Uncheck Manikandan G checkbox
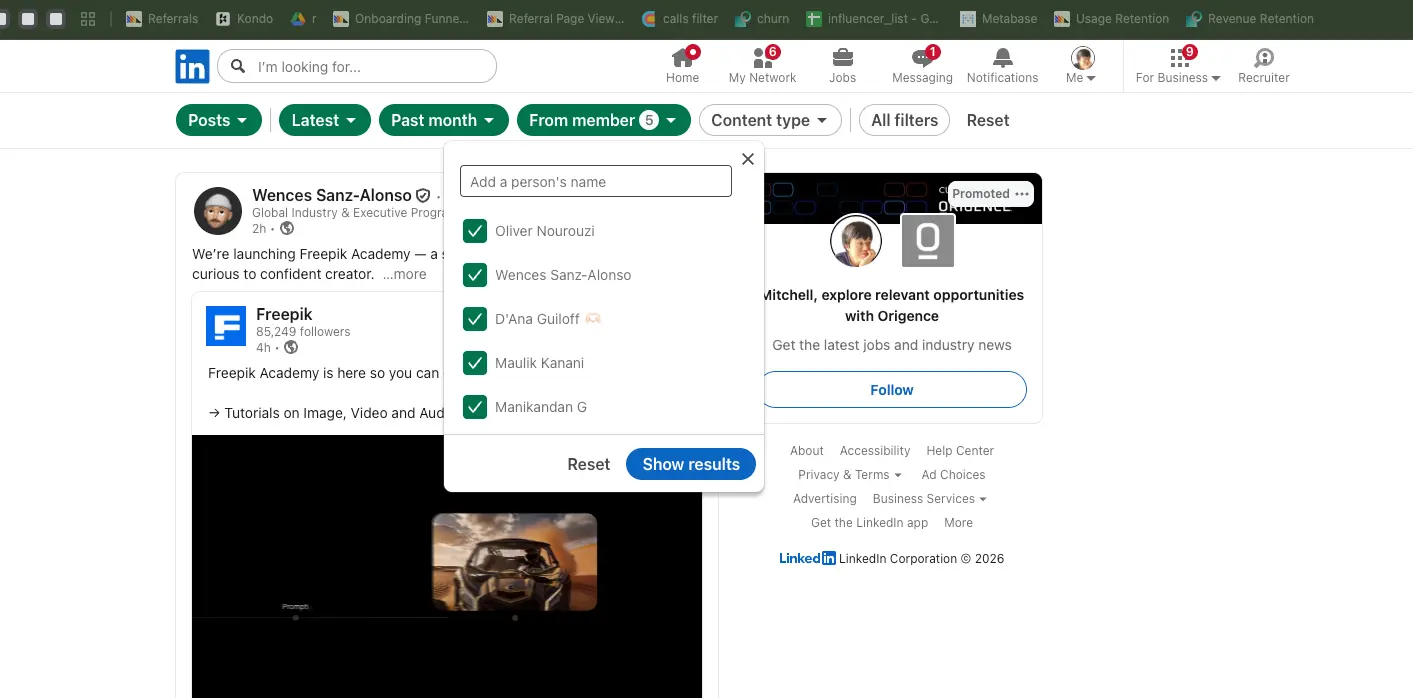Image resolution: width=1413 pixels, height=698 pixels. click(x=475, y=407)
